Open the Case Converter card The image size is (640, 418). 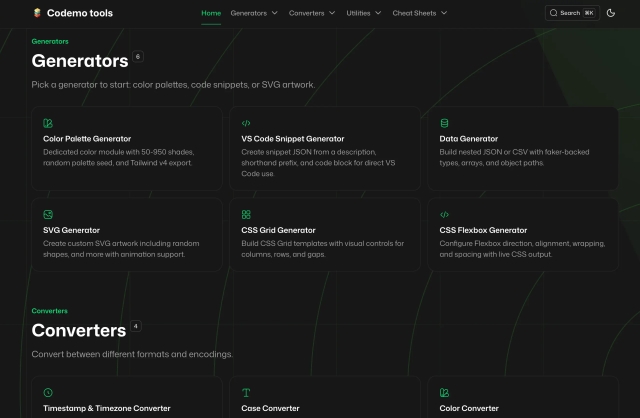(325, 397)
